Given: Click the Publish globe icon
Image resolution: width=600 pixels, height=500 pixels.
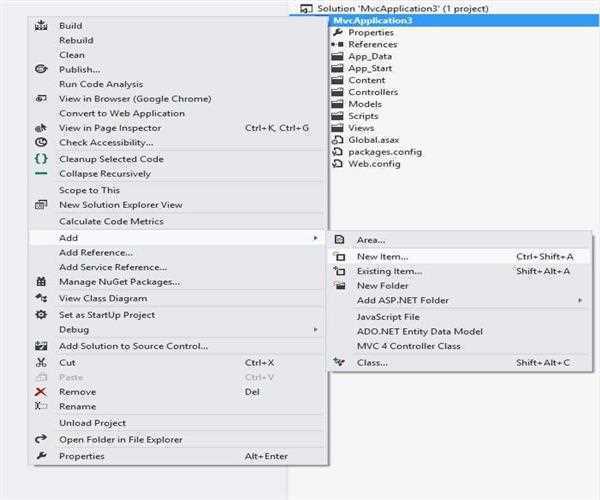Looking at the screenshot, I should pyautogui.click(x=40, y=69).
